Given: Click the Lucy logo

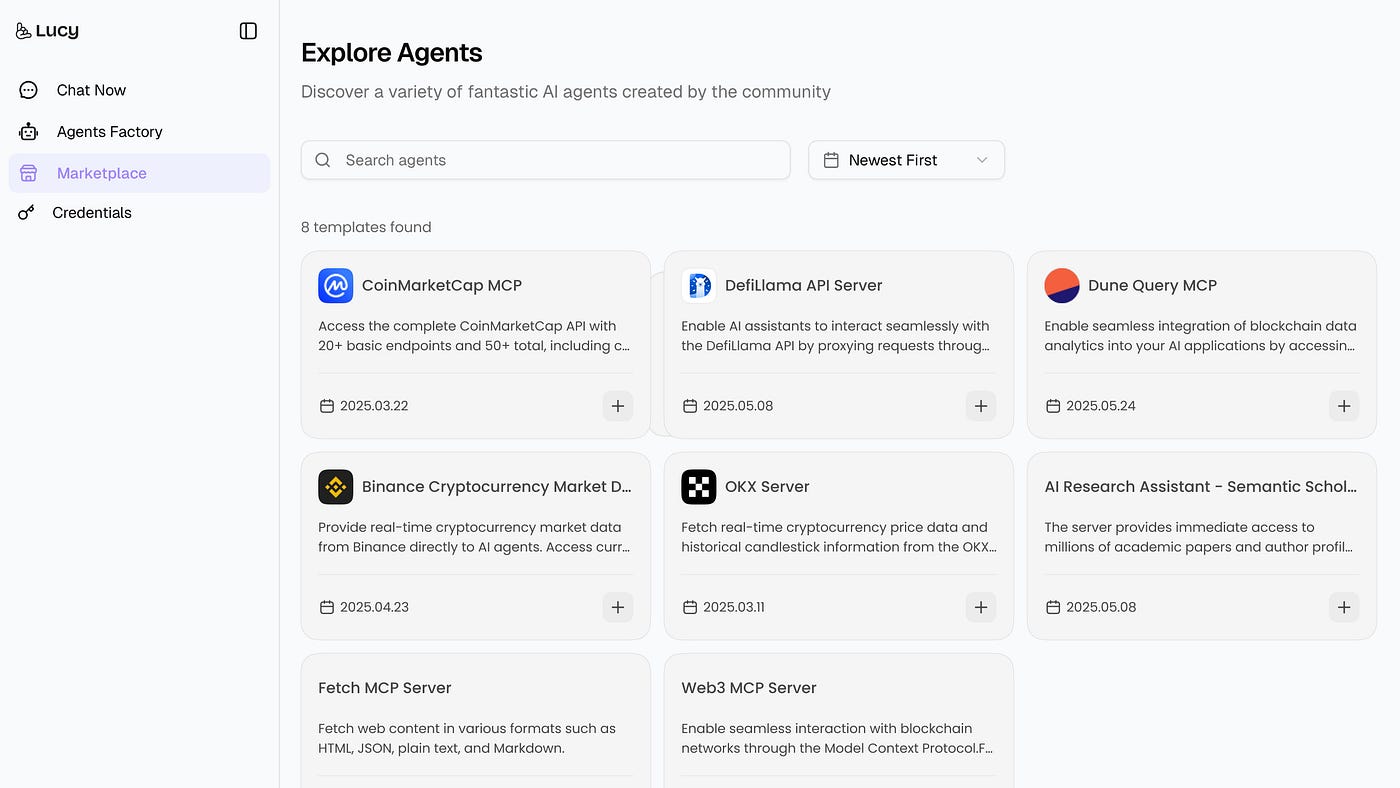Looking at the screenshot, I should tap(47, 31).
